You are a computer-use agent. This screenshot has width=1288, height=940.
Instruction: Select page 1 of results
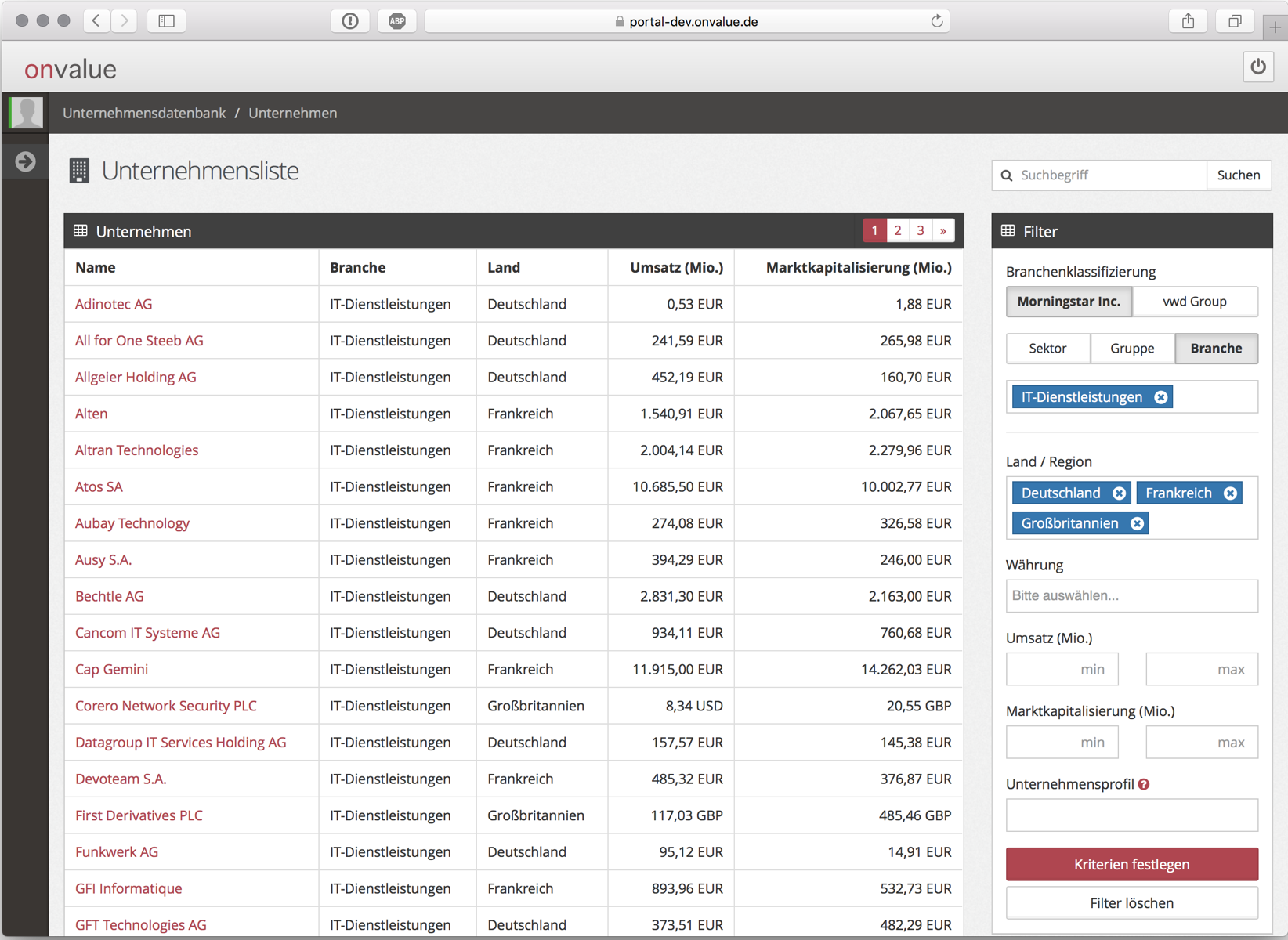pos(874,230)
